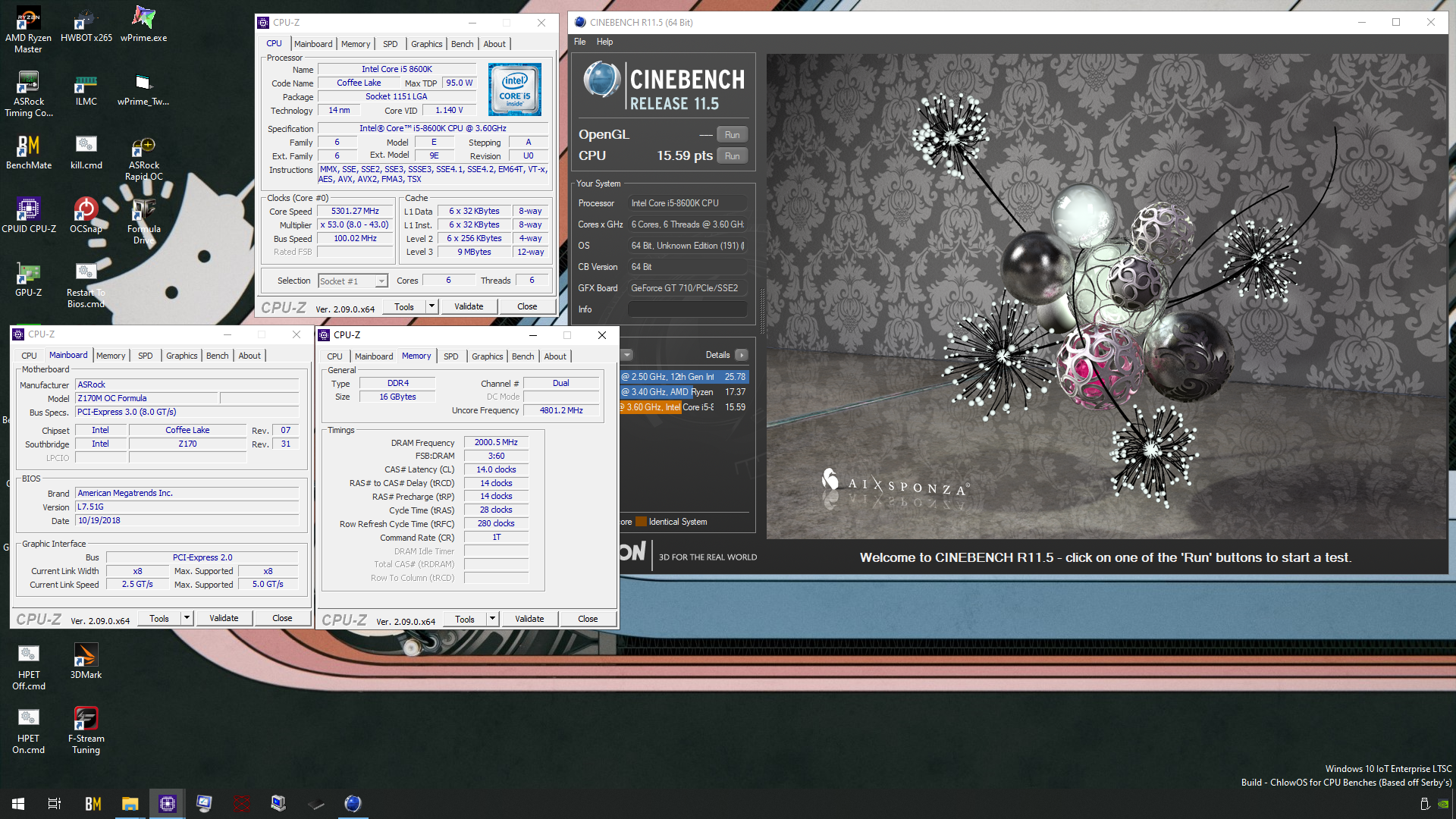The image size is (1456, 819).
Task: Open About tab in CPU-Z Memory window
Action: point(555,356)
